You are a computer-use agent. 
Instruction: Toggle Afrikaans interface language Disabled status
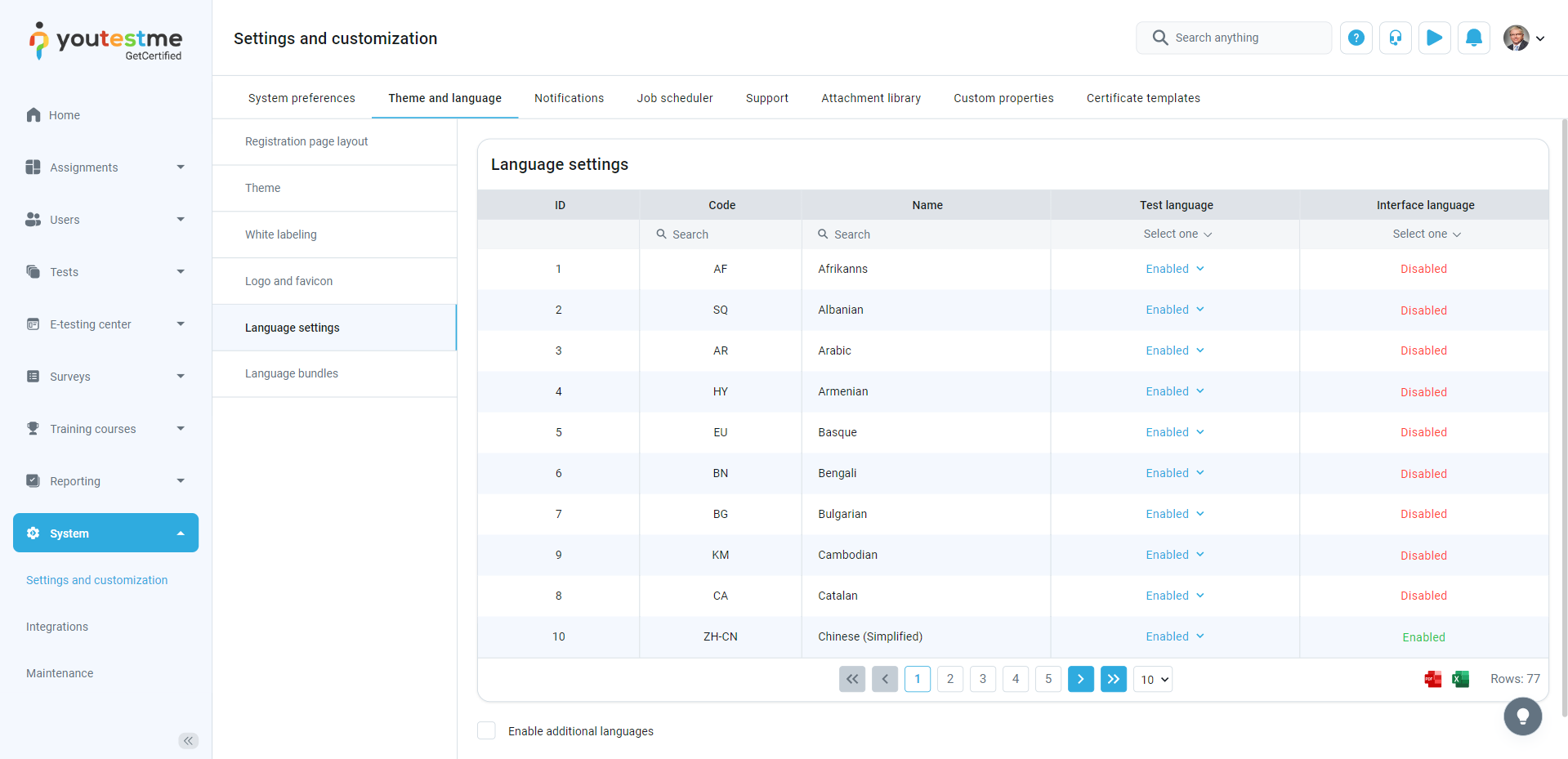tap(1423, 269)
